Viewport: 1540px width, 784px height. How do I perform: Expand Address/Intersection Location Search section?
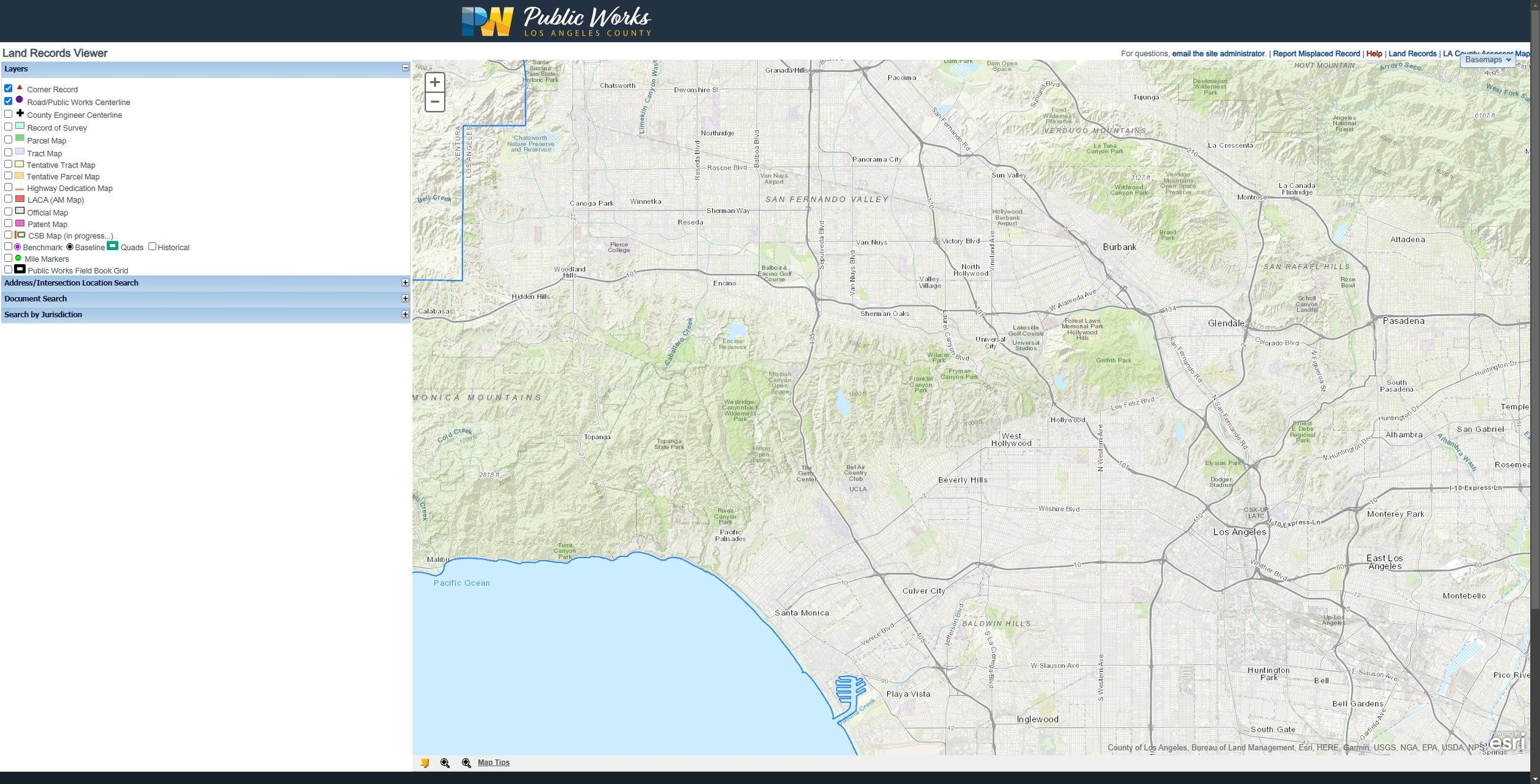pyautogui.click(x=405, y=283)
